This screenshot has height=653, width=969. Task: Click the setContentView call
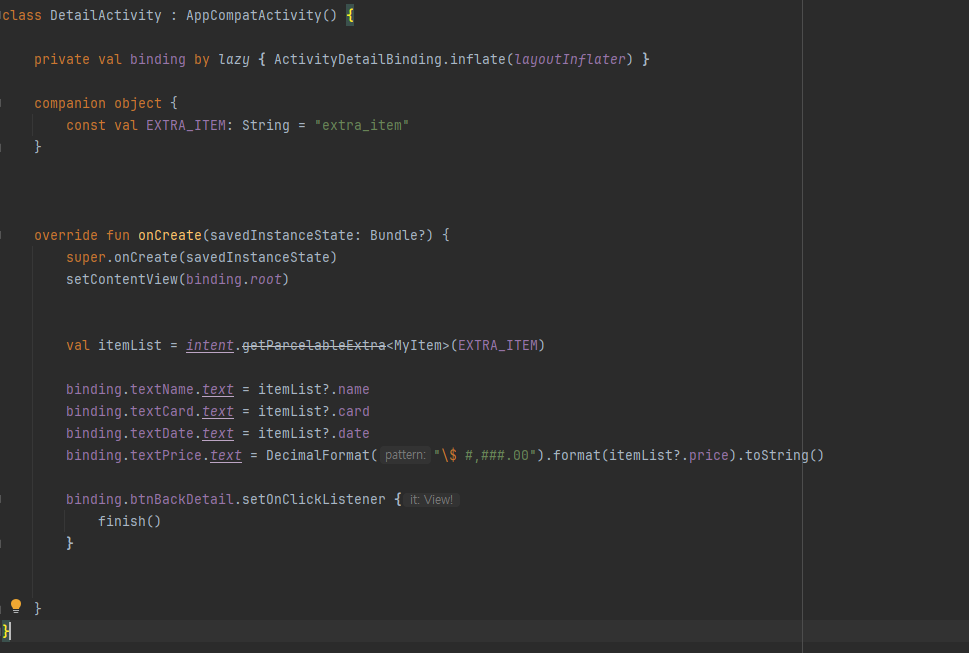[x=122, y=279]
